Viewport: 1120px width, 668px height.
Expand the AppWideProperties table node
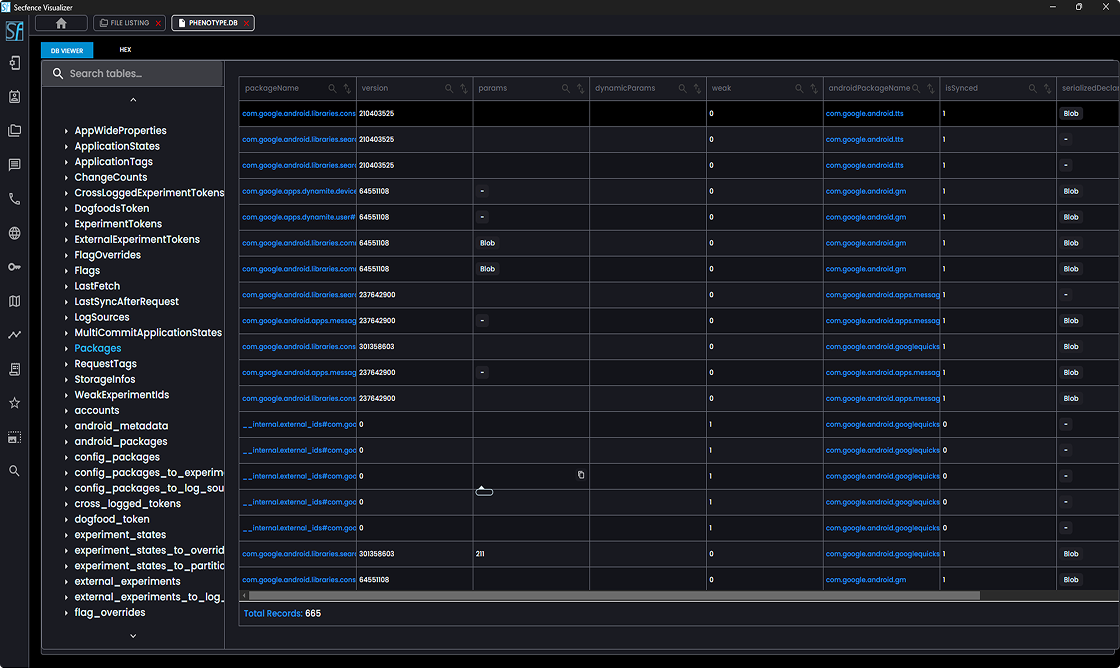(x=66, y=131)
